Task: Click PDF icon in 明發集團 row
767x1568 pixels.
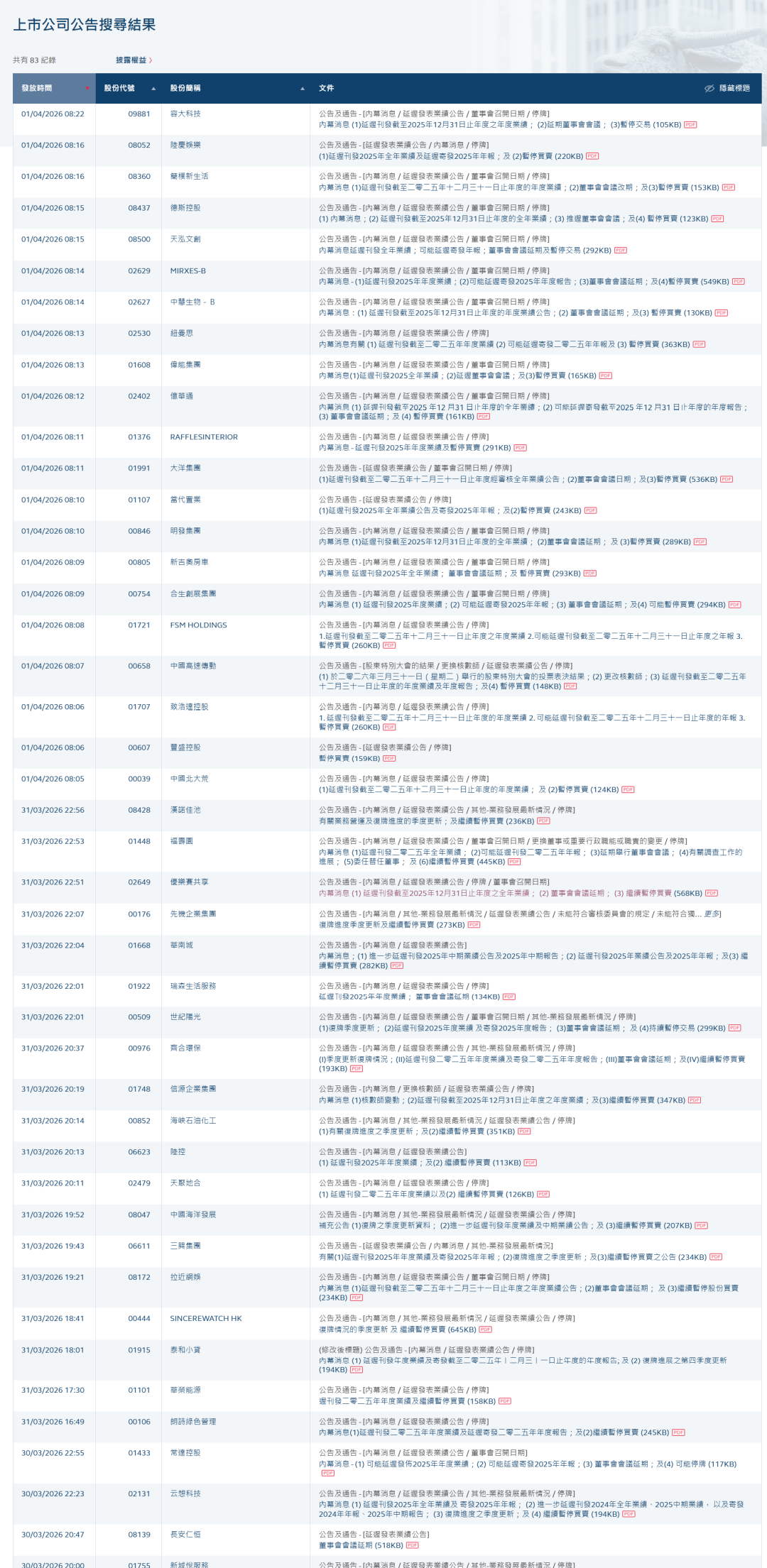Action: tap(700, 542)
